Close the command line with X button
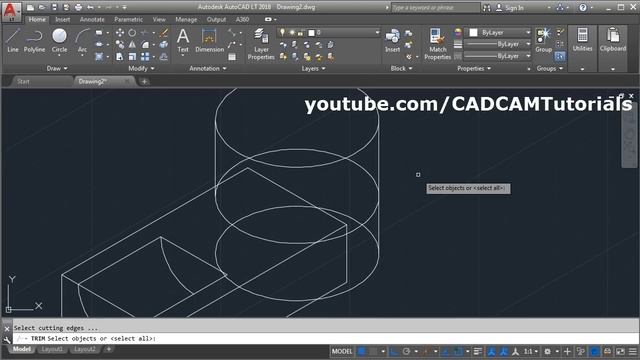This screenshot has height=360, width=640. 7,329
